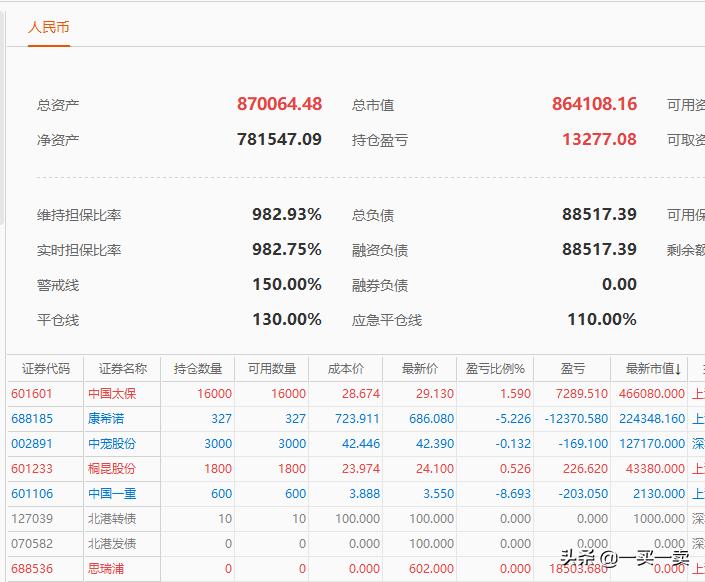The width and height of the screenshot is (705, 582).
Task: Open the 中国太保 holding row
Action: point(111,394)
